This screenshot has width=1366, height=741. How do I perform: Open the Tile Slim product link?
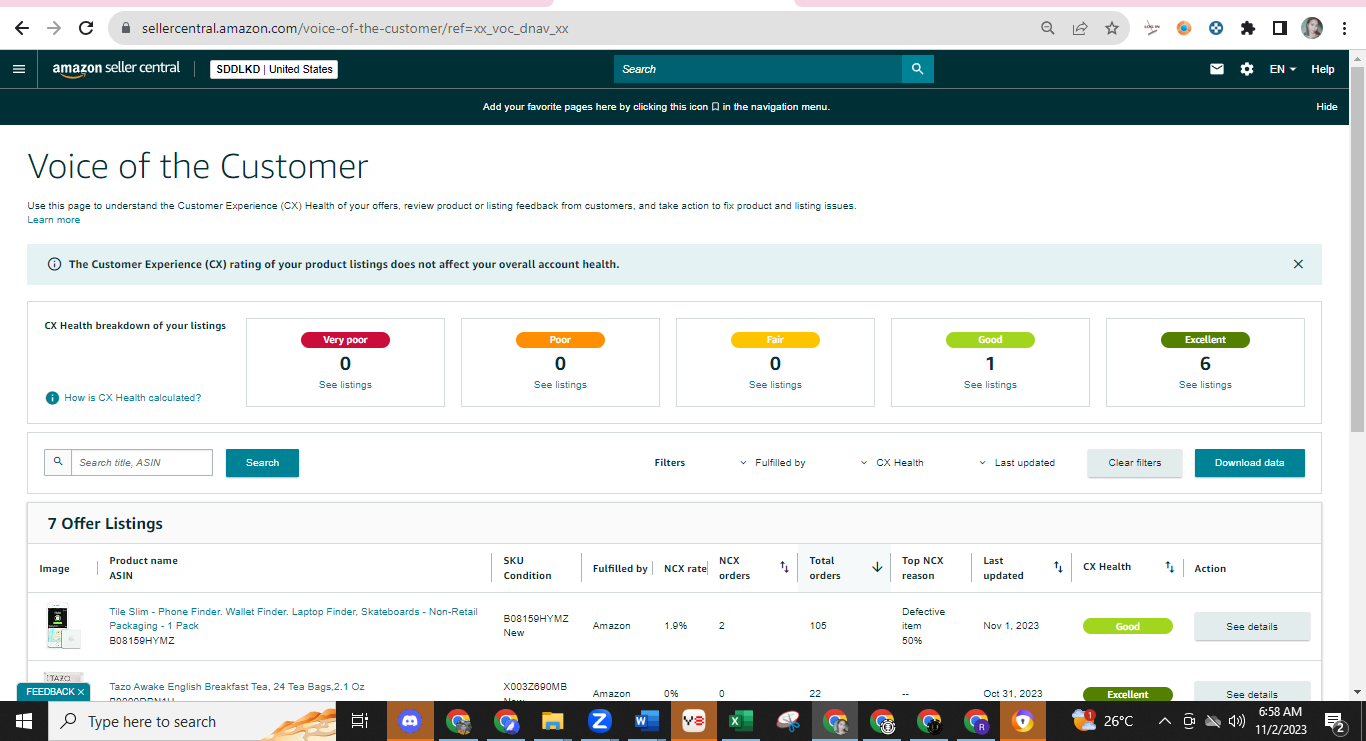coord(293,619)
